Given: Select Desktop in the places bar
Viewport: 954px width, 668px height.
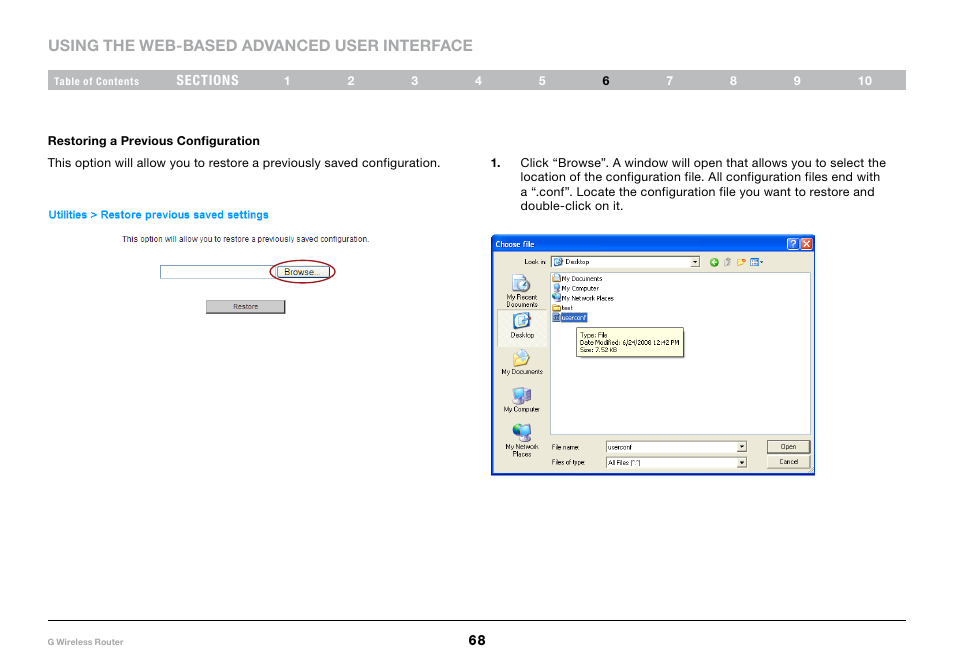Looking at the screenshot, I should 521,326.
